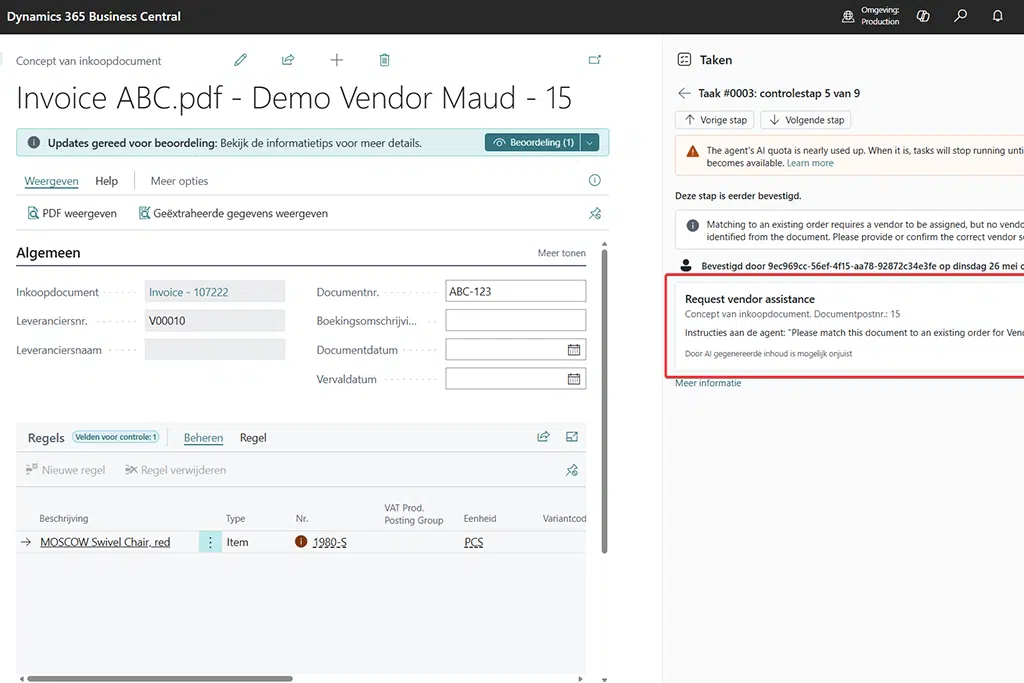Image resolution: width=1024 pixels, height=683 pixels.
Task: Click the page vertical scrollbar
Action: 604,401
